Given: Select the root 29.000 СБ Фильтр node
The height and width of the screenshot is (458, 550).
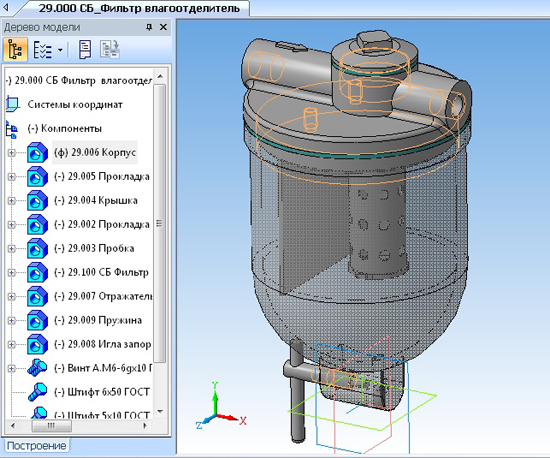Looking at the screenshot, I should [79, 80].
